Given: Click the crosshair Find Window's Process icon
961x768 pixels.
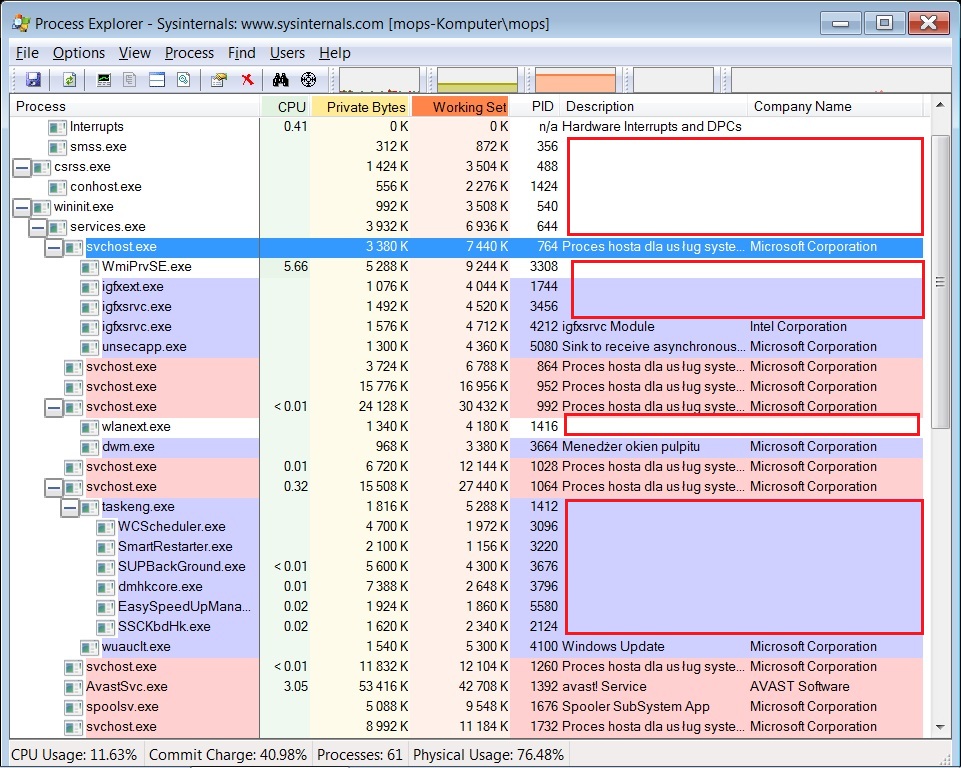Looking at the screenshot, I should (x=308, y=80).
